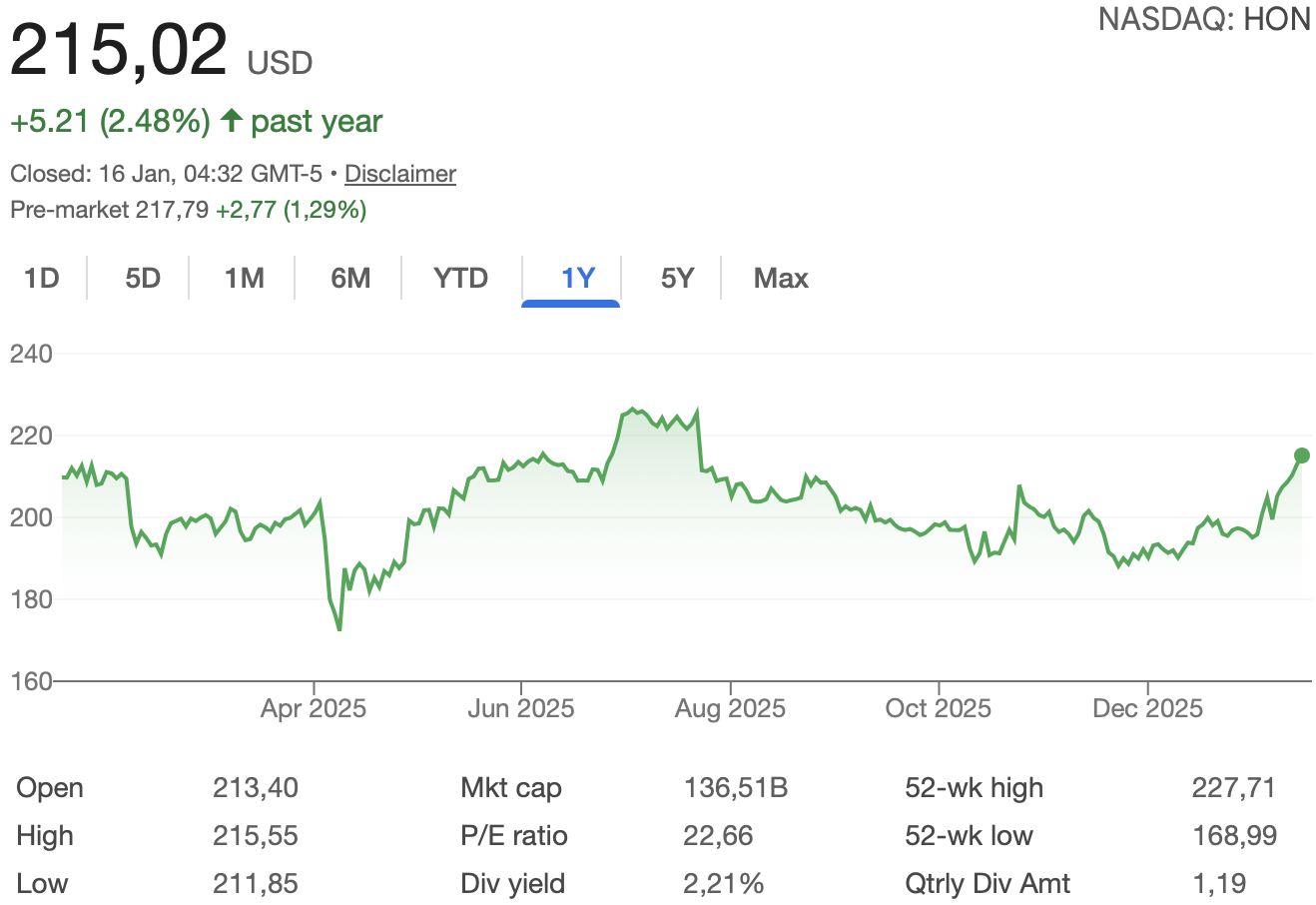
Task: Show the Max time range
Action: [x=780, y=278]
